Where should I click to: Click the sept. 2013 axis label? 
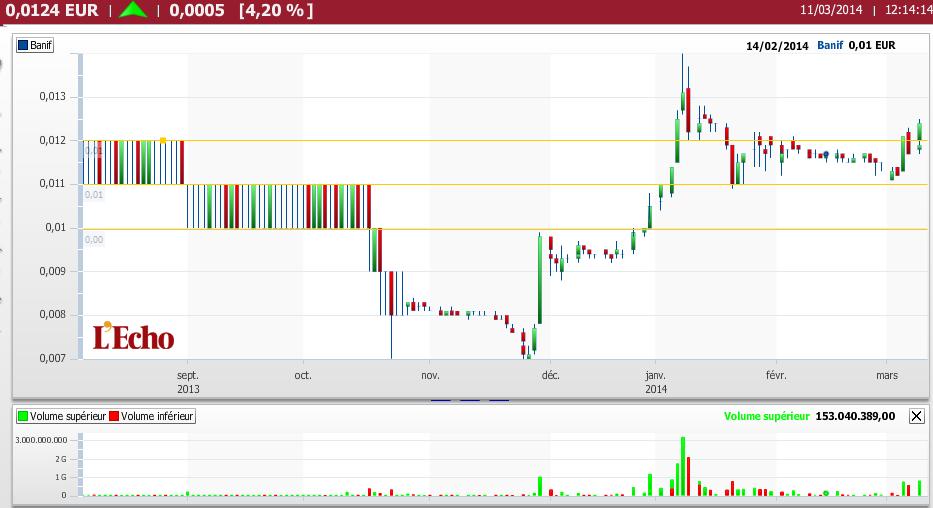[188, 382]
